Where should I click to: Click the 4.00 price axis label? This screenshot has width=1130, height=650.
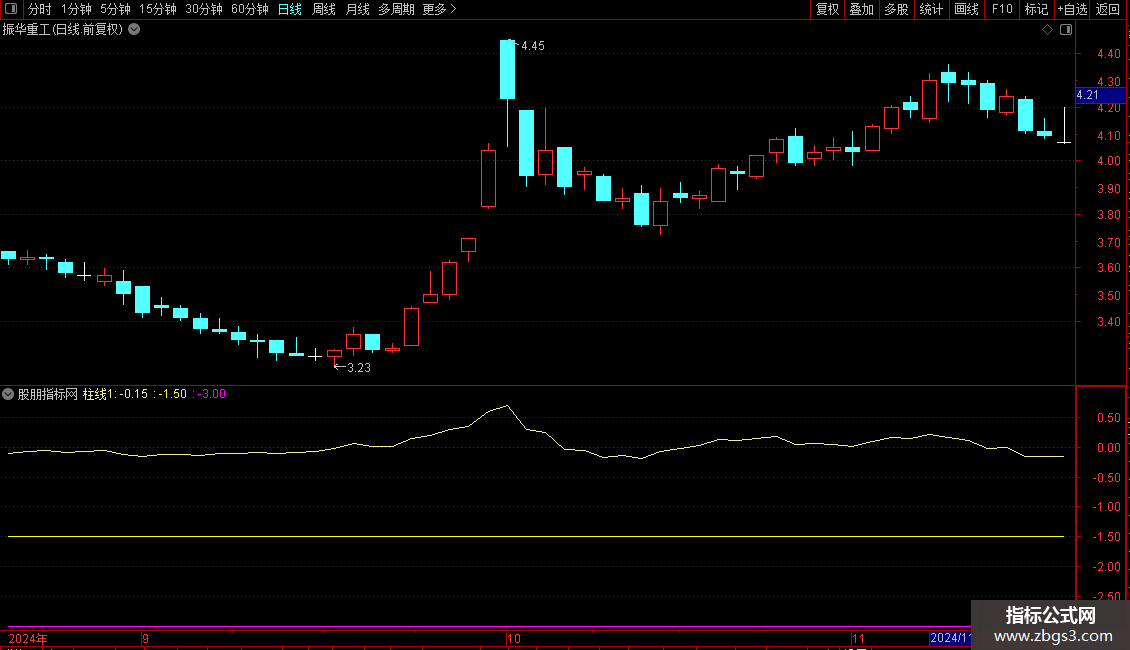1108,161
